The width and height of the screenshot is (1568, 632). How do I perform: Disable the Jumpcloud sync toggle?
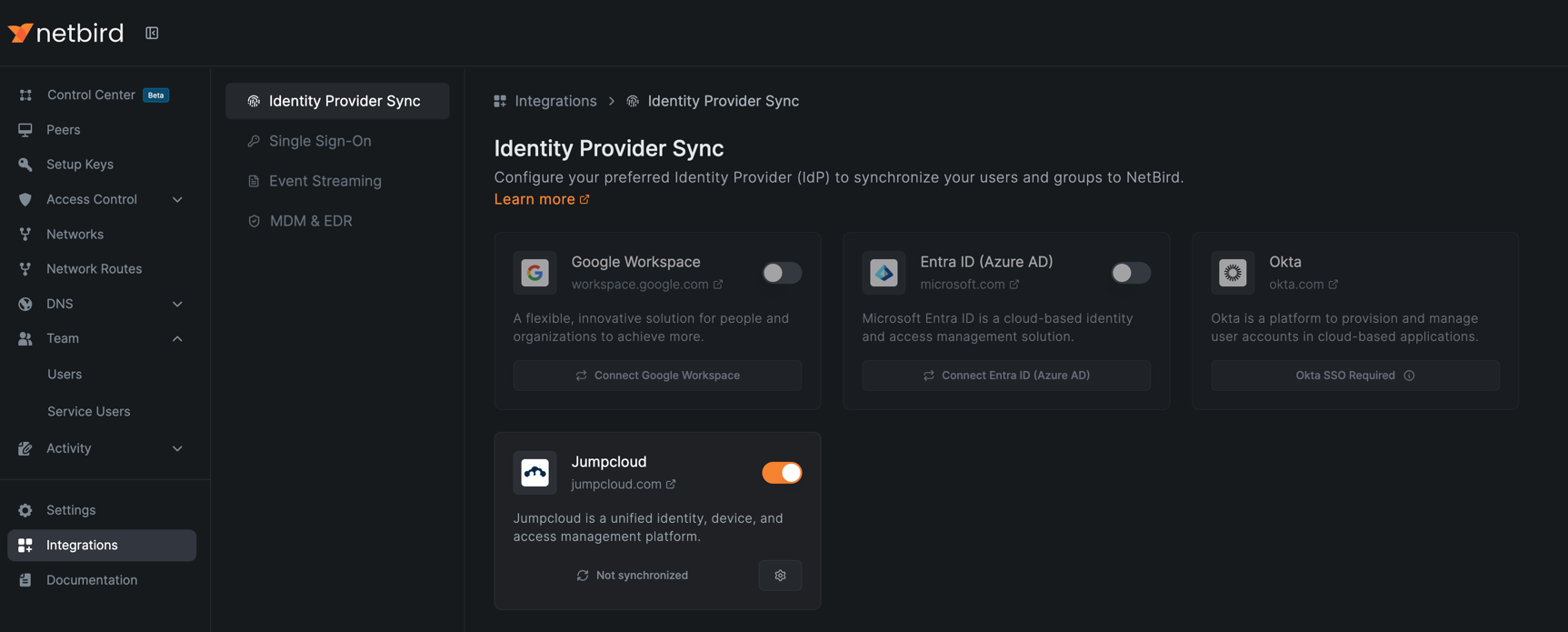tap(781, 473)
